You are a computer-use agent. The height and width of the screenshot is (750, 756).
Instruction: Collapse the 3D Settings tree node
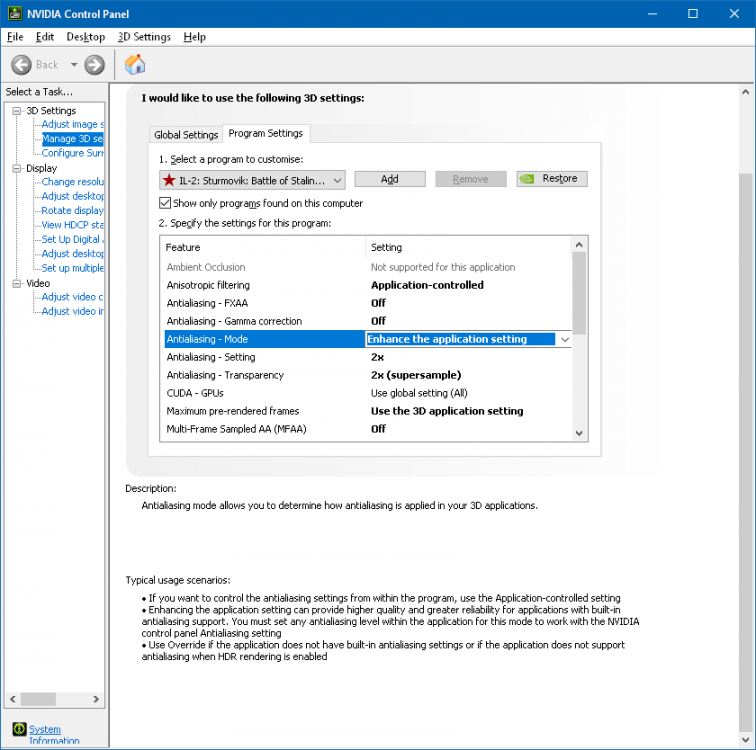coord(17,111)
